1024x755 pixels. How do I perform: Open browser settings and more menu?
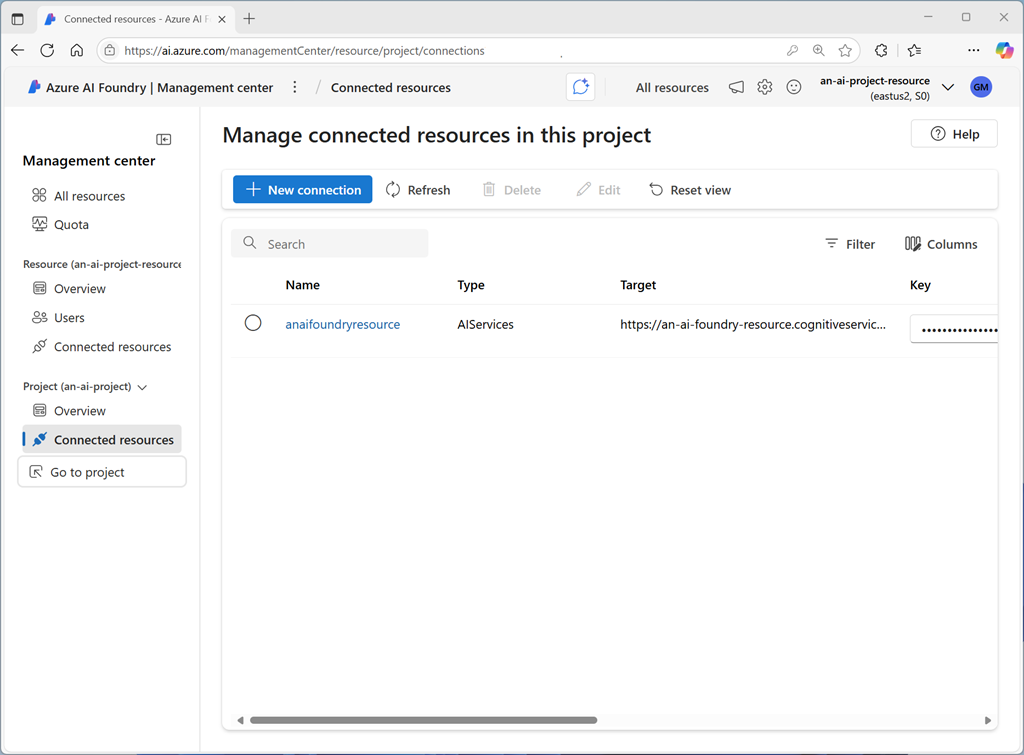coord(973,50)
